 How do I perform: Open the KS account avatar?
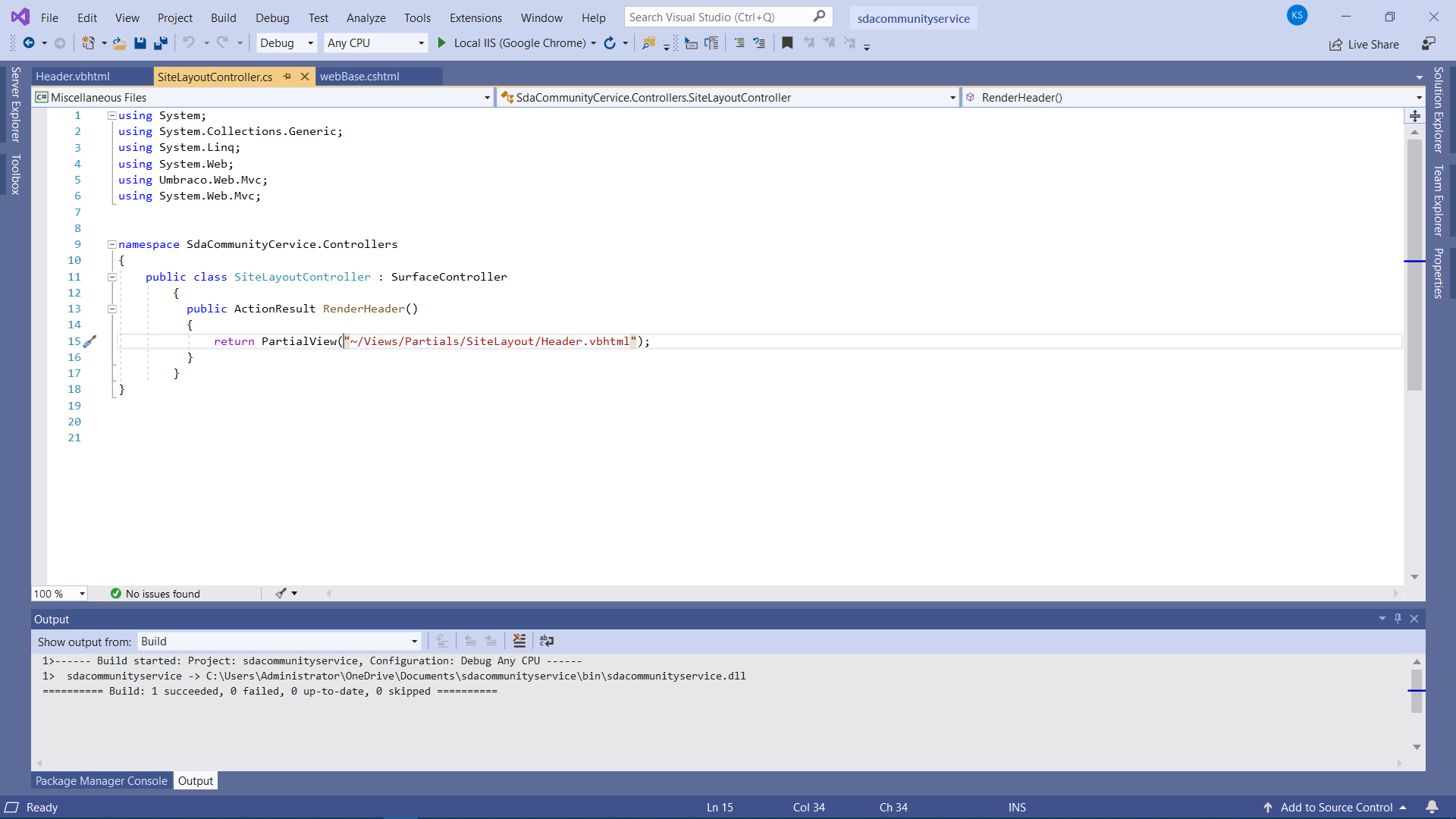pyautogui.click(x=1298, y=15)
